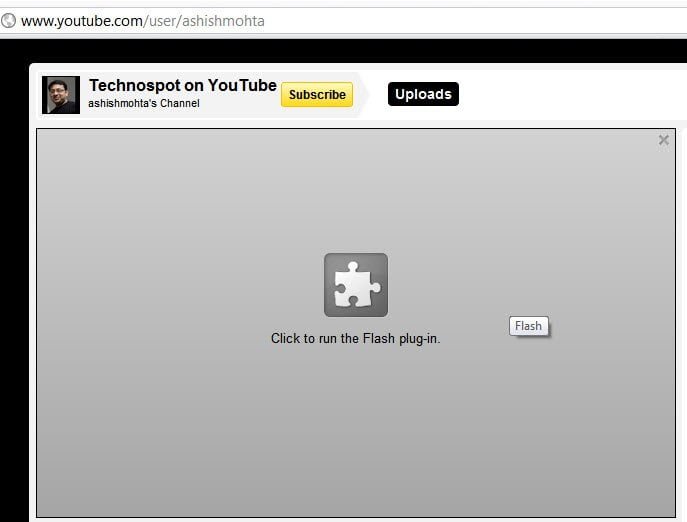Open the Uploads tab
Viewport: 687px width, 522px height.
point(423,94)
